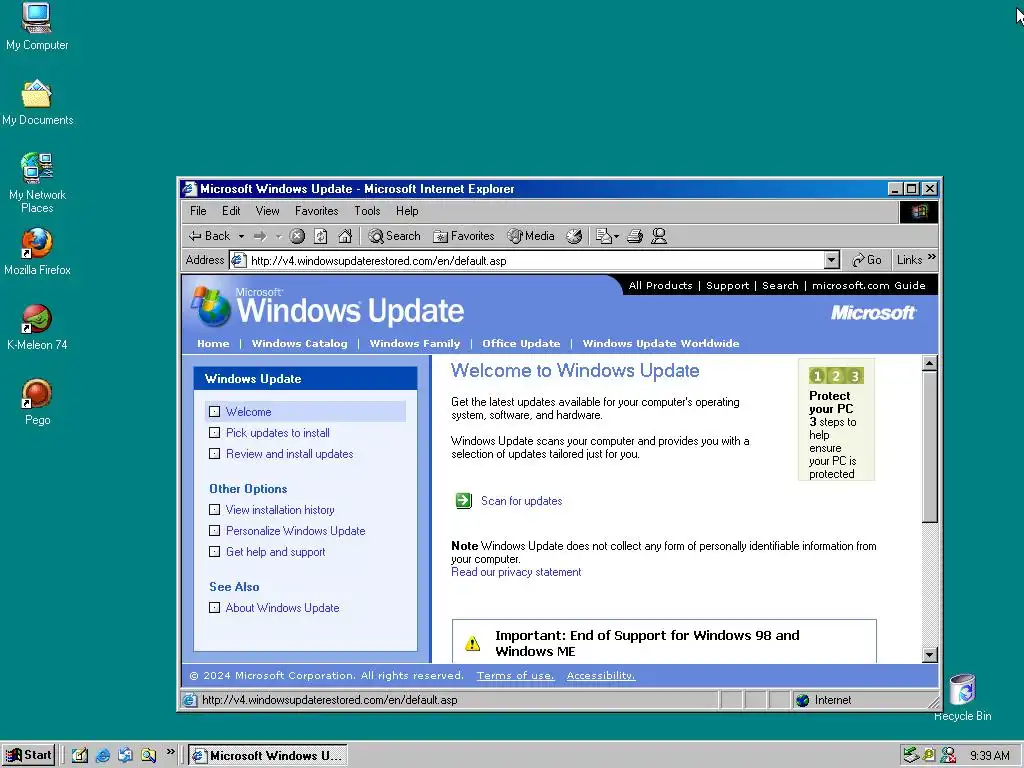Open My Computer desktop icon

[x=37, y=26]
